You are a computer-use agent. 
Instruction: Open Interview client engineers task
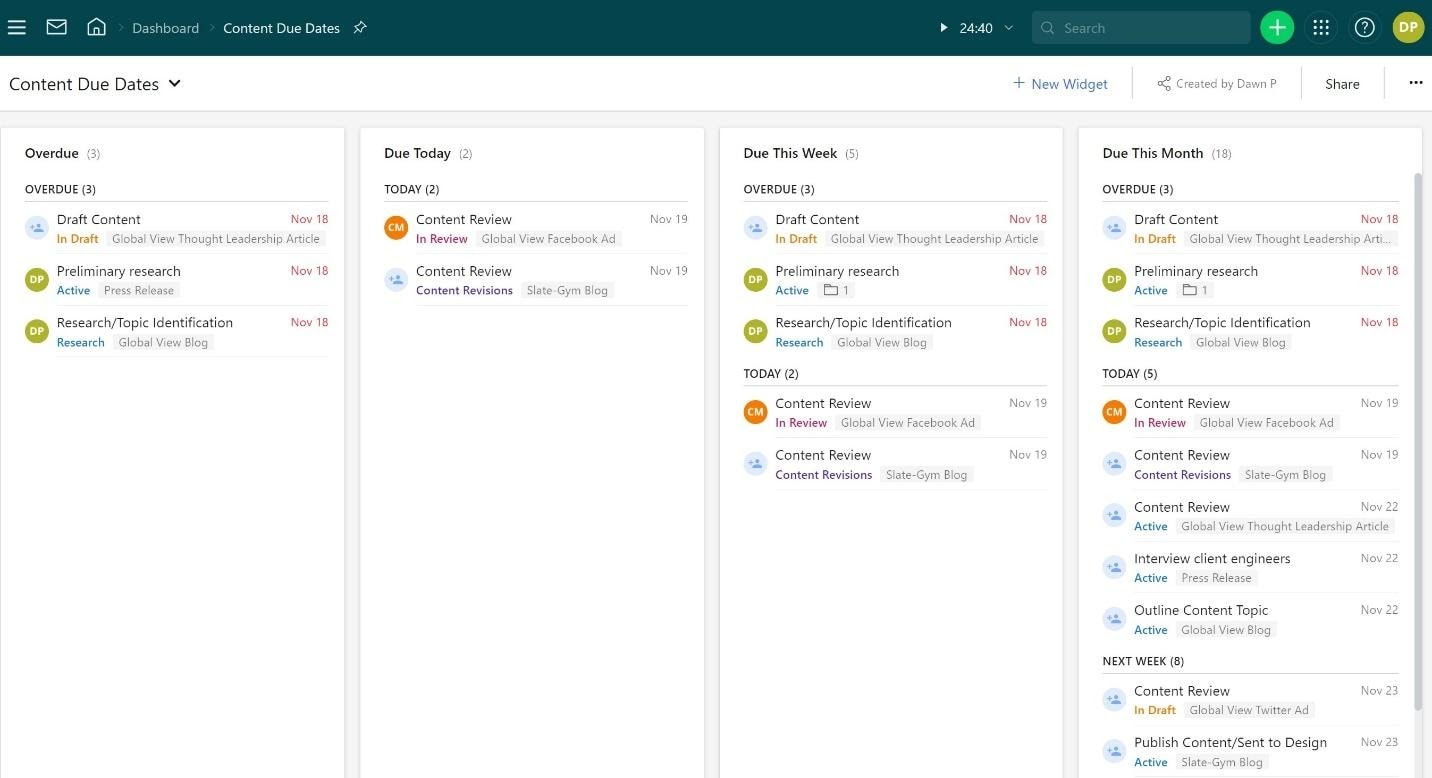pyautogui.click(x=1212, y=558)
